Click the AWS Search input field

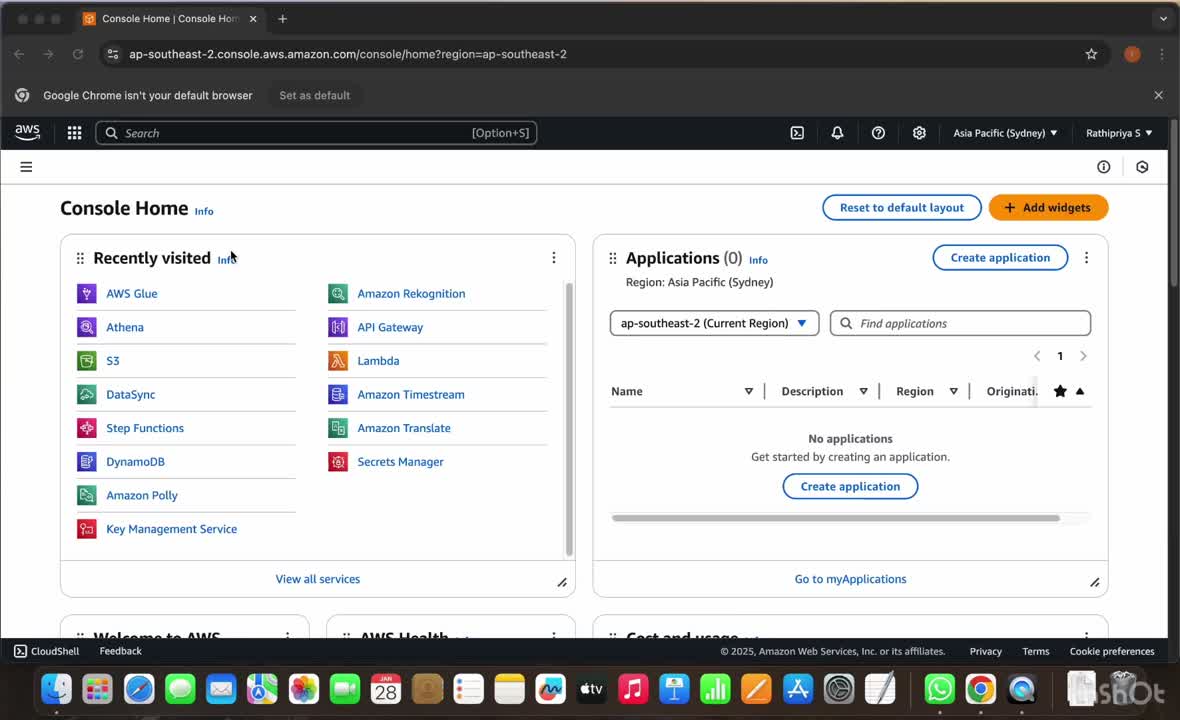point(316,133)
